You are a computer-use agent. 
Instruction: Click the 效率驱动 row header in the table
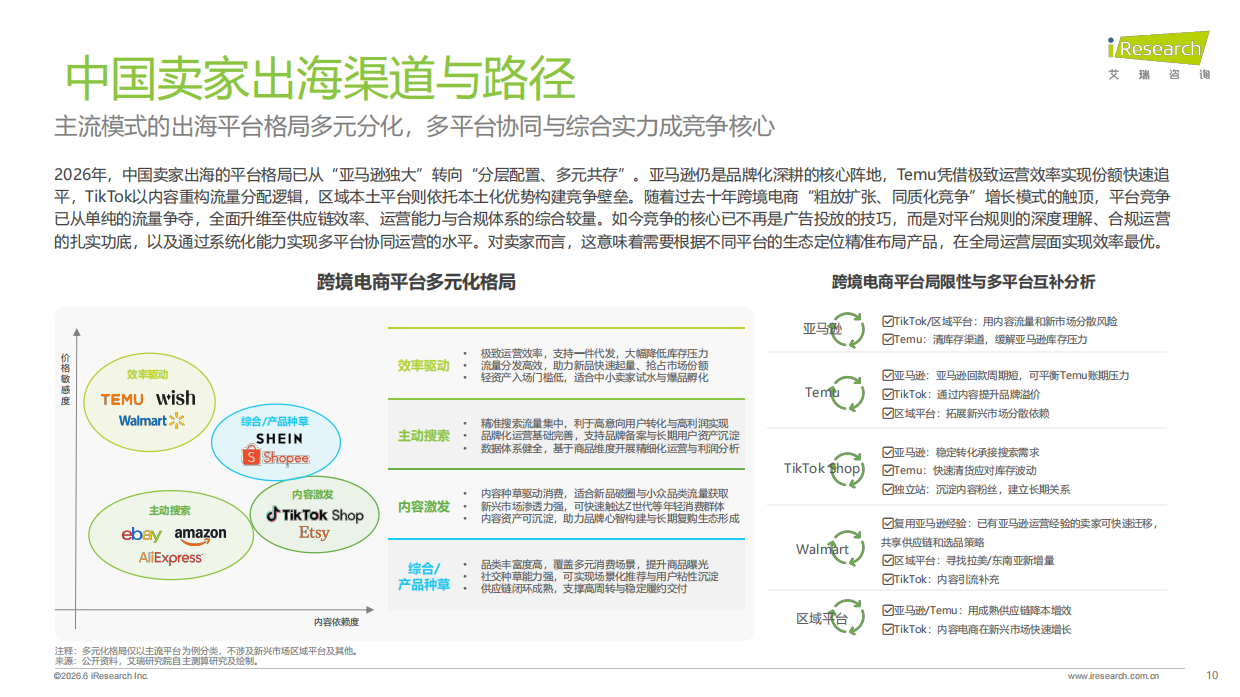[x=424, y=366]
